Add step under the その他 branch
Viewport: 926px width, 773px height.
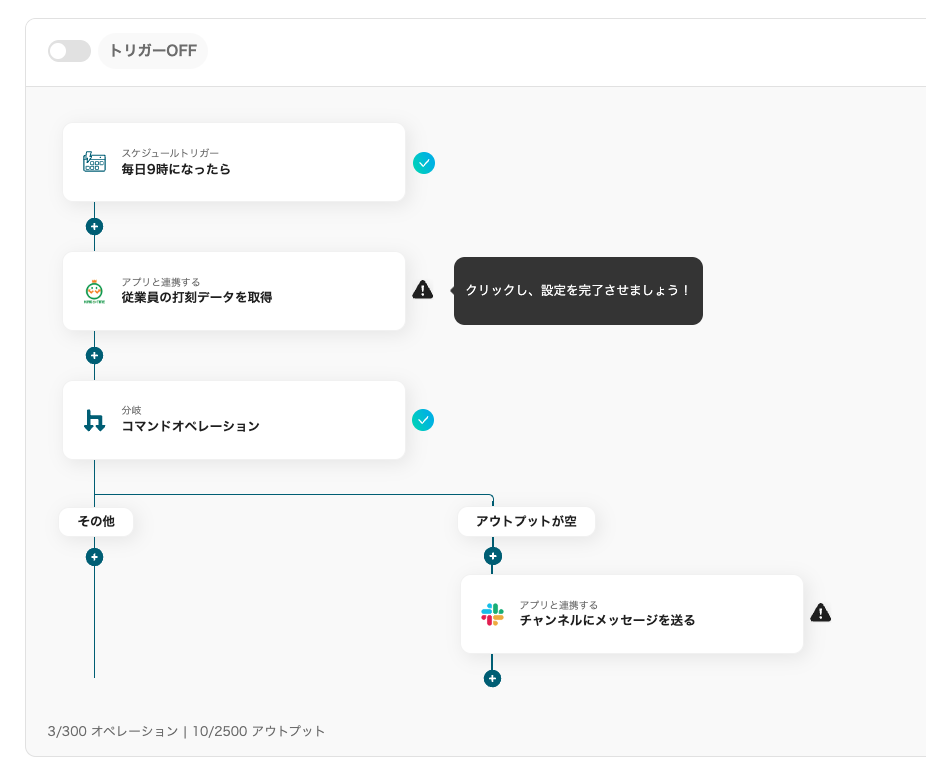(x=94, y=557)
